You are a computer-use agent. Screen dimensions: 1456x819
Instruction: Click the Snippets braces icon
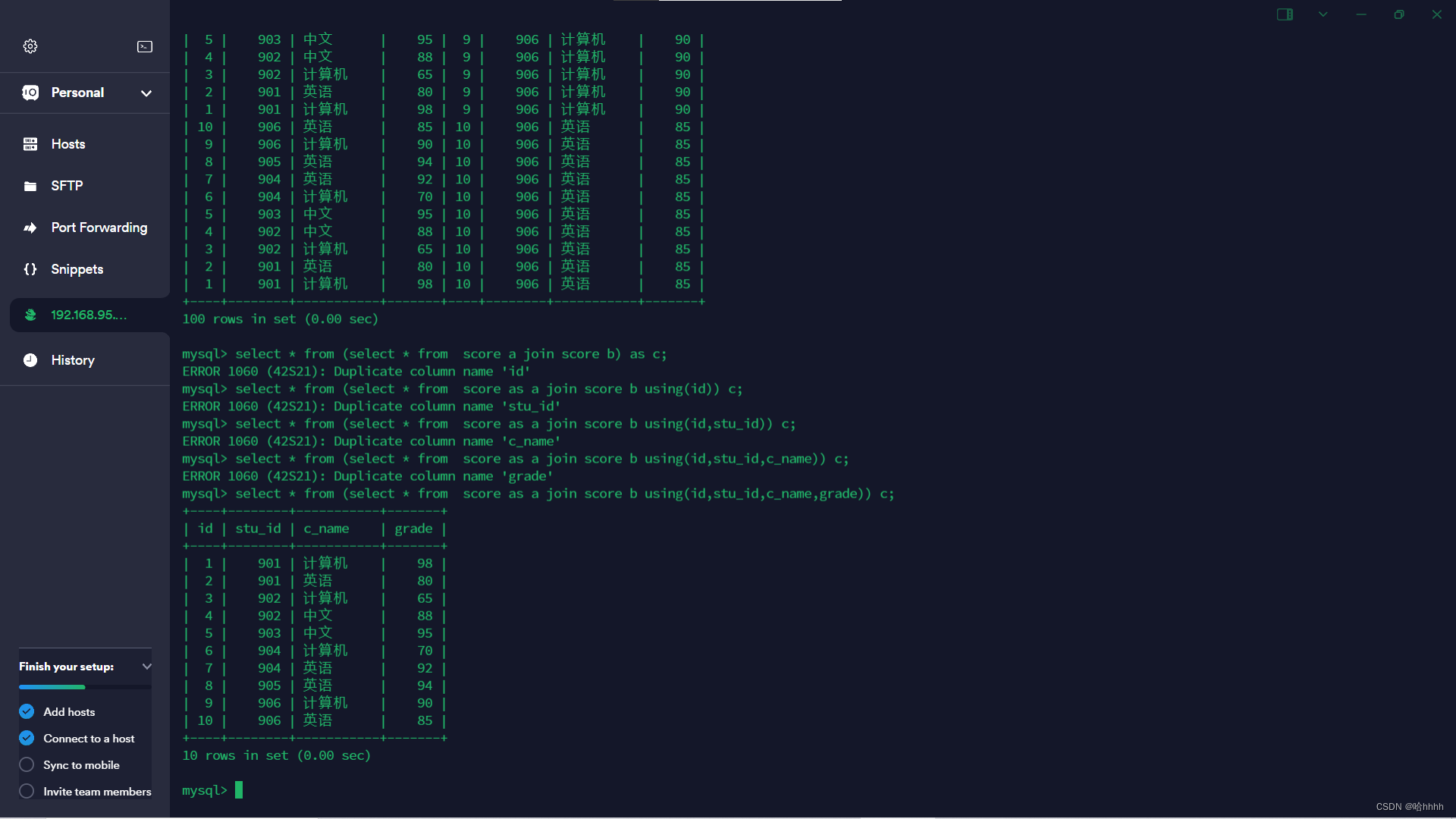pyautogui.click(x=30, y=269)
